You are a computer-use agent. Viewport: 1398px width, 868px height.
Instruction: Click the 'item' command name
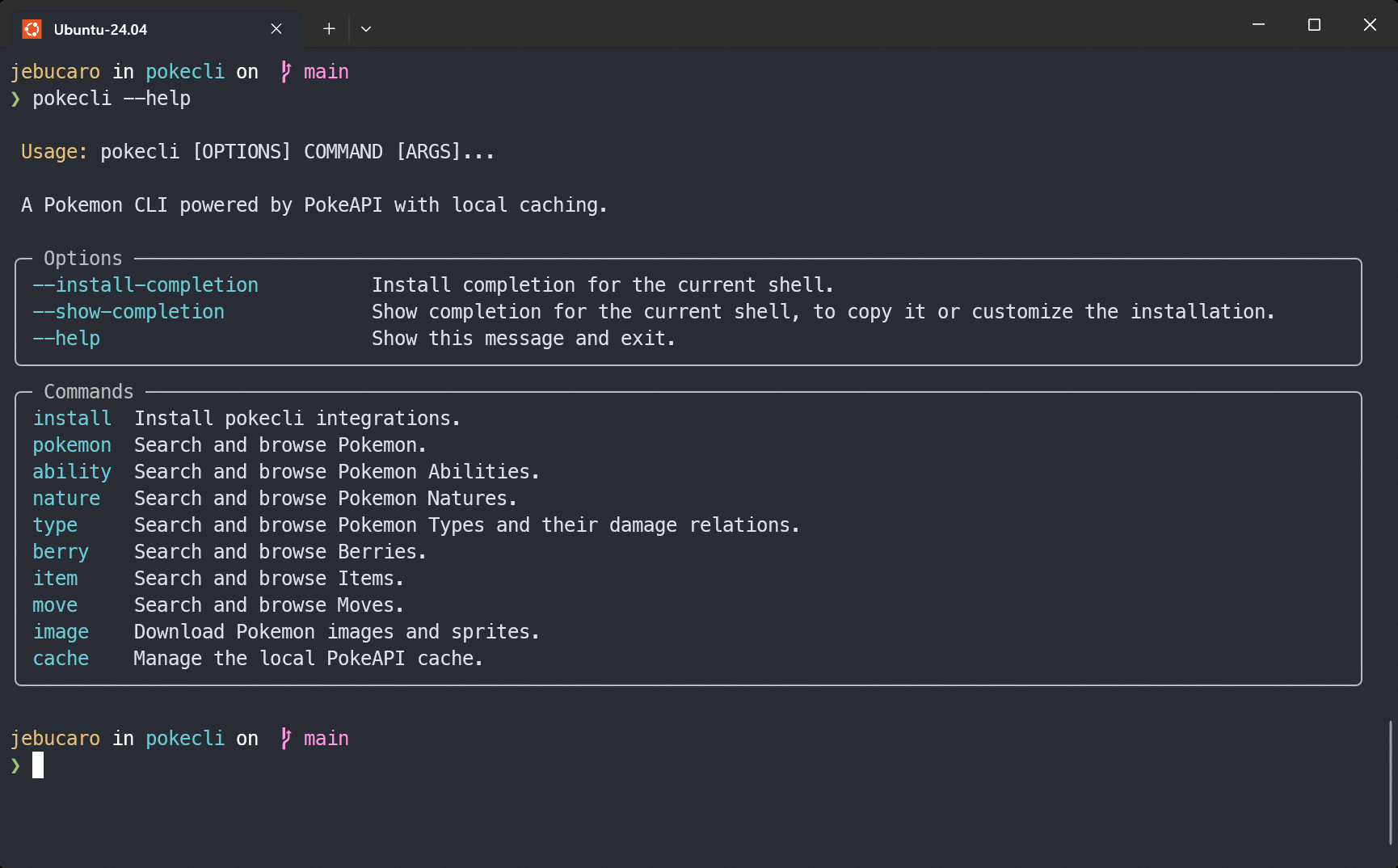[x=55, y=579]
